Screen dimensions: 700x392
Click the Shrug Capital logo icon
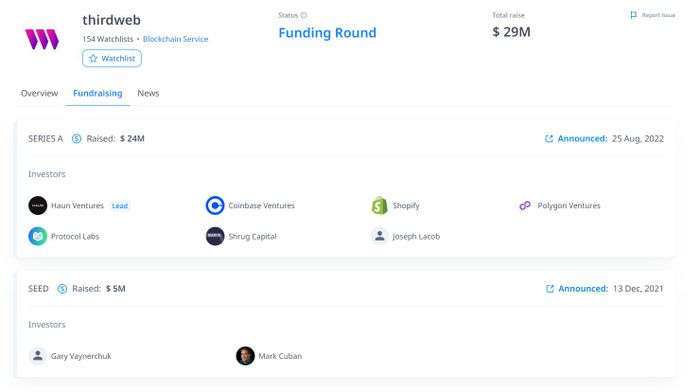pos(215,236)
